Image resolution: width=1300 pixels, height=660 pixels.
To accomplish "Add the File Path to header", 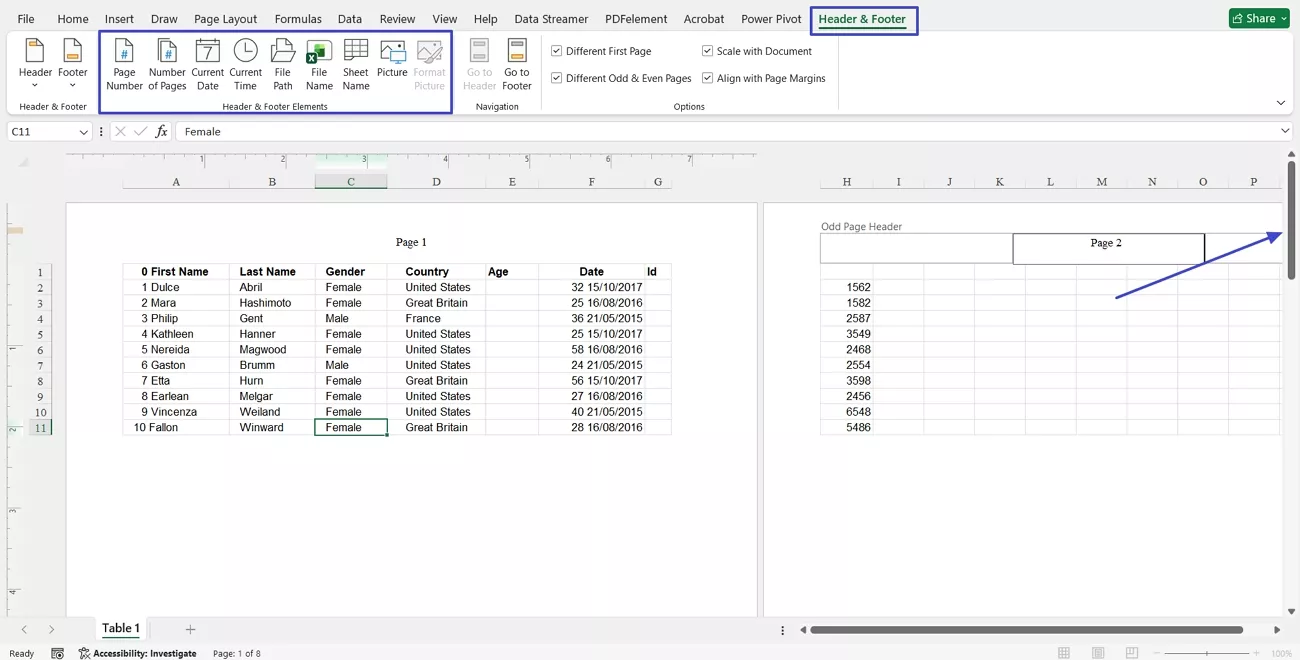I will (282, 62).
